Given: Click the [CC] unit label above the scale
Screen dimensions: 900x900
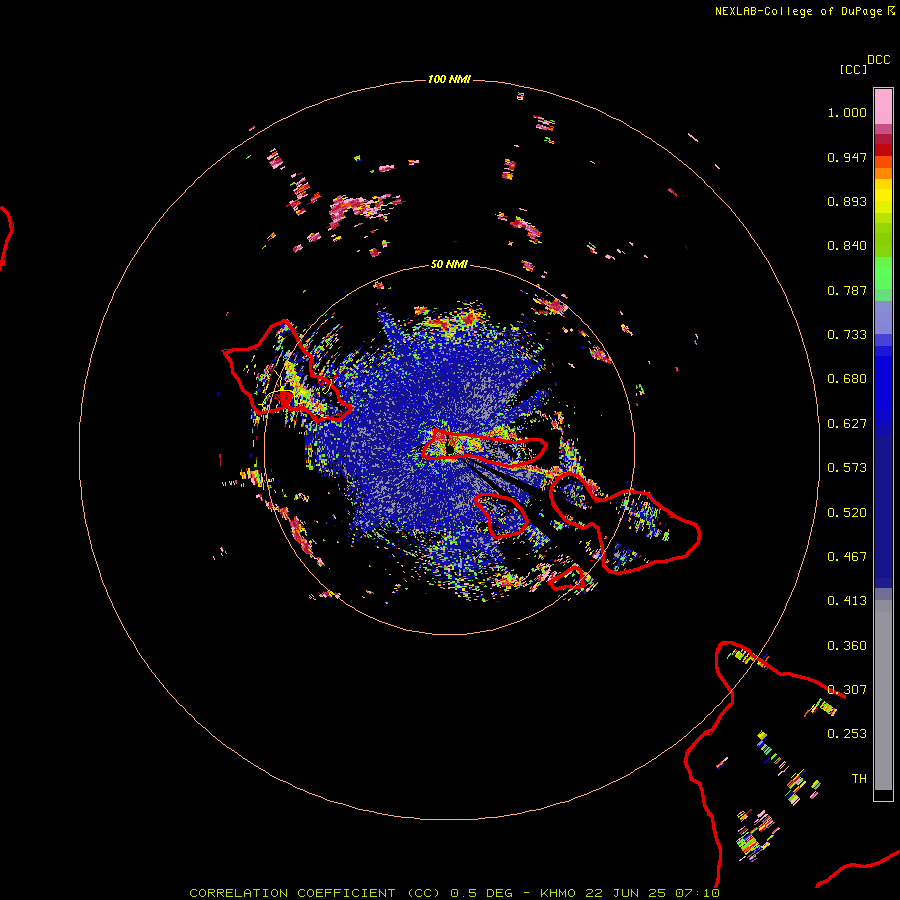Looking at the screenshot, I should click(853, 69).
